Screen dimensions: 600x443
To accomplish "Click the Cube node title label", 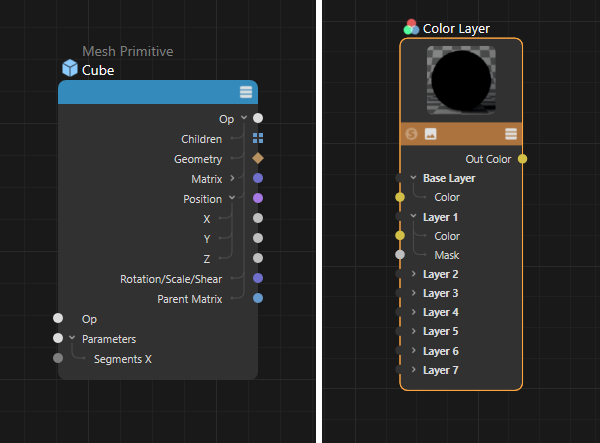I will pos(98,70).
